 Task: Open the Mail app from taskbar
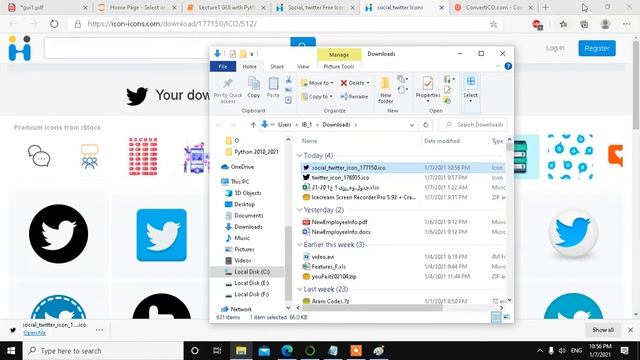(264, 351)
